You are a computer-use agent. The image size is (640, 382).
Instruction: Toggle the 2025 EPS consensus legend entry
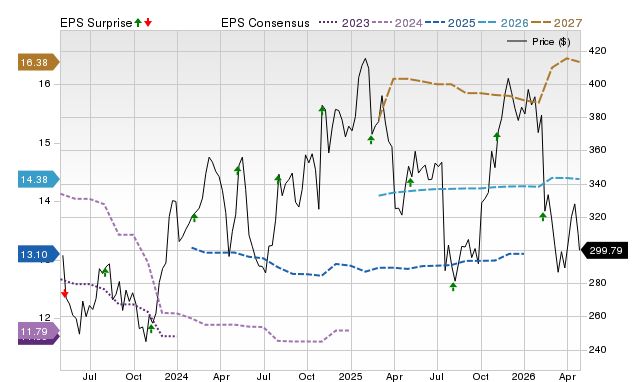coord(450,23)
